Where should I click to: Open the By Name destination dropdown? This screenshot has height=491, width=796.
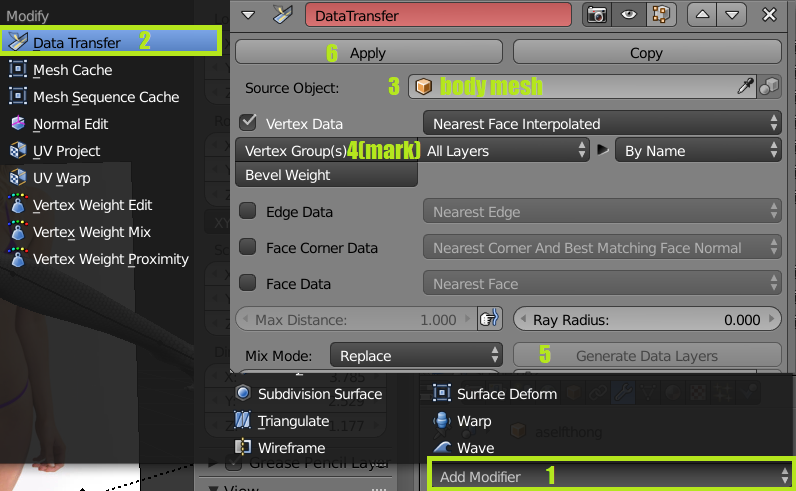698,151
